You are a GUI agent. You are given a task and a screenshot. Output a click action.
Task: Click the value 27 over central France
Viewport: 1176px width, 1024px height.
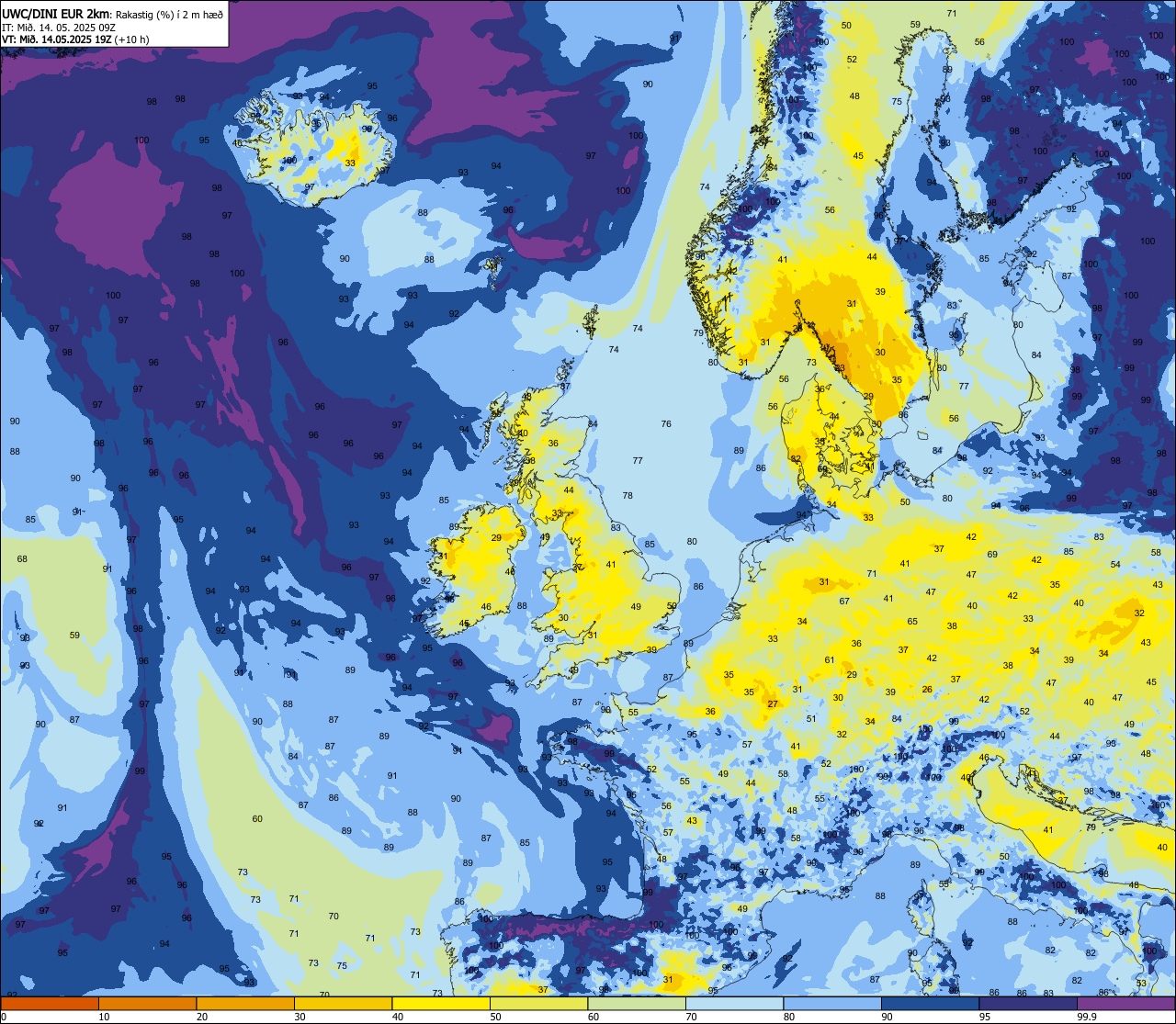773,704
